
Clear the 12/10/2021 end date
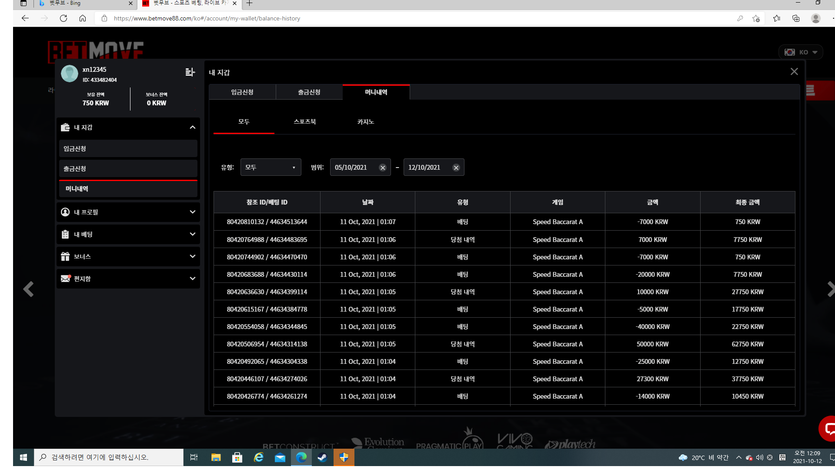[456, 167]
